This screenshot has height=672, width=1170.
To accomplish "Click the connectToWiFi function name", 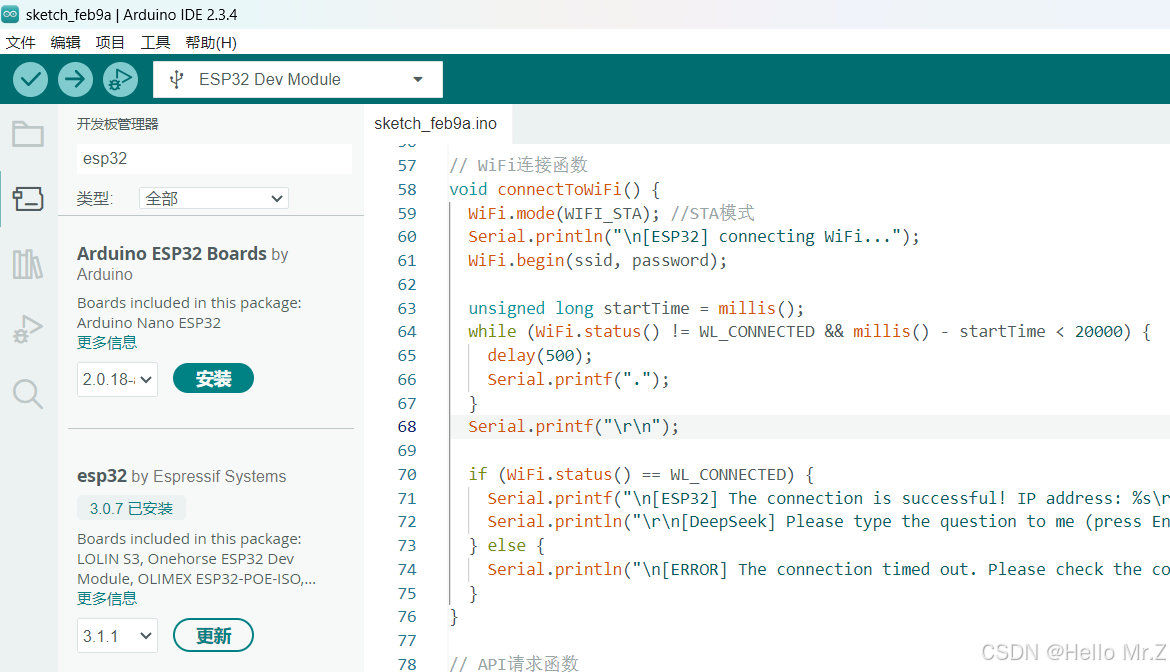I will [x=559, y=189].
